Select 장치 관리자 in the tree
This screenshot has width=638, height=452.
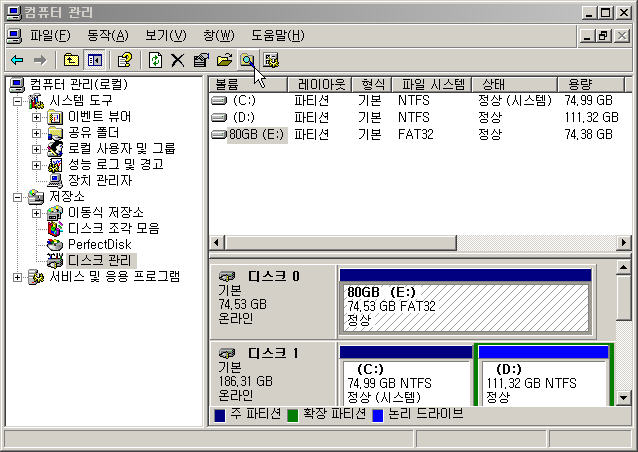point(99,181)
